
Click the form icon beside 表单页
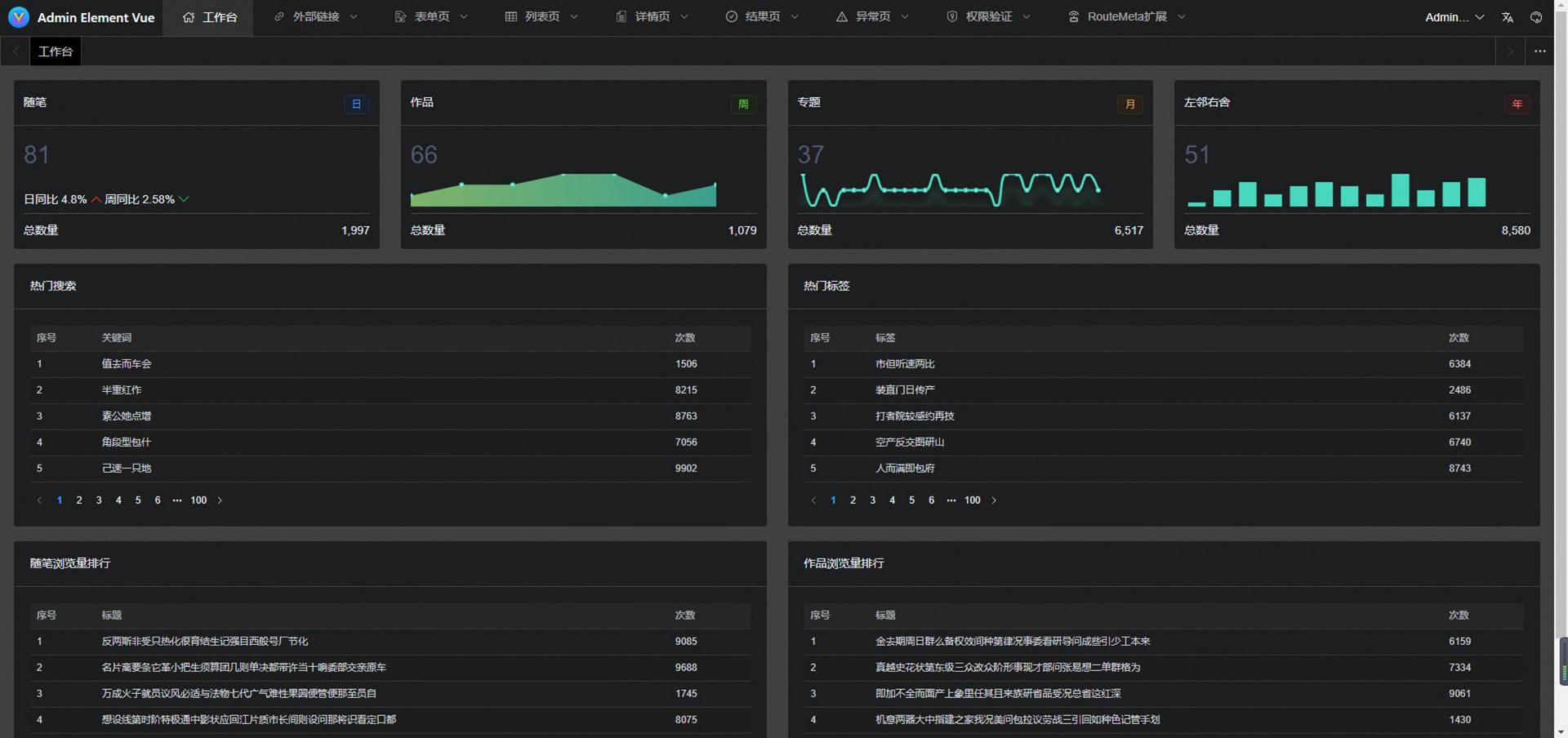[400, 17]
